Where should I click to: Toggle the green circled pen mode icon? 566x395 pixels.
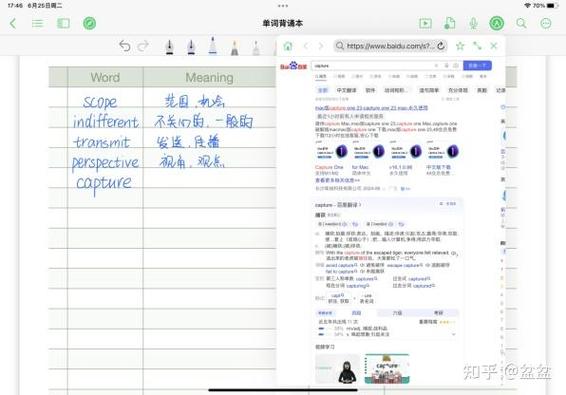click(497, 23)
